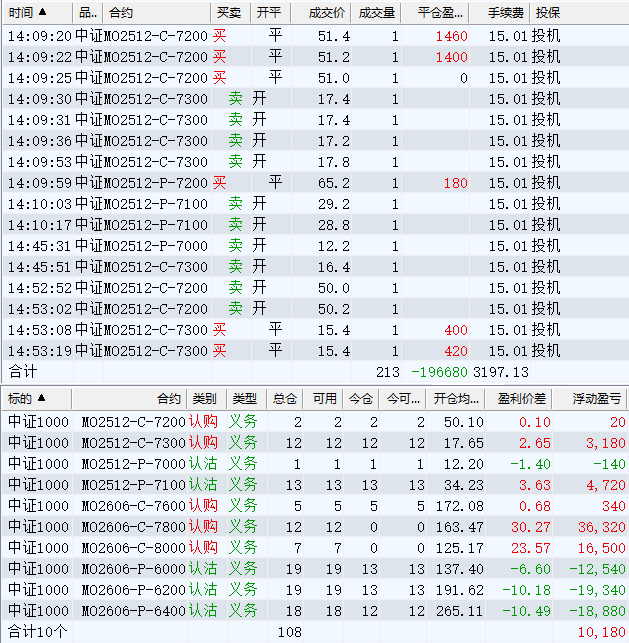The width and height of the screenshot is (629, 643).
Task: Click the 成交量 column header
Action: pyautogui.click(x=376, y=13)
